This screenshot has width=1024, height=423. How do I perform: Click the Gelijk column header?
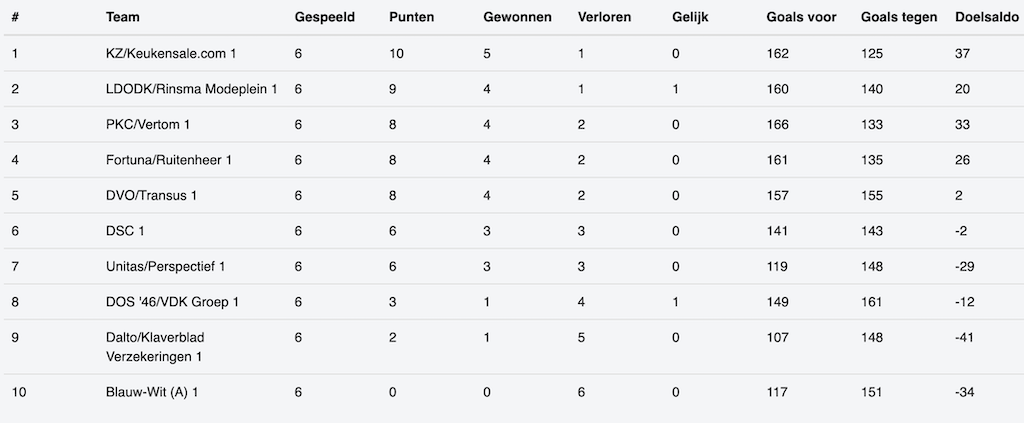(691, 17)
